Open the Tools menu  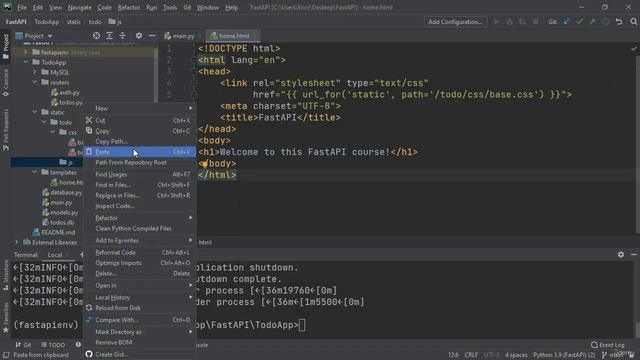click(170, 7)
